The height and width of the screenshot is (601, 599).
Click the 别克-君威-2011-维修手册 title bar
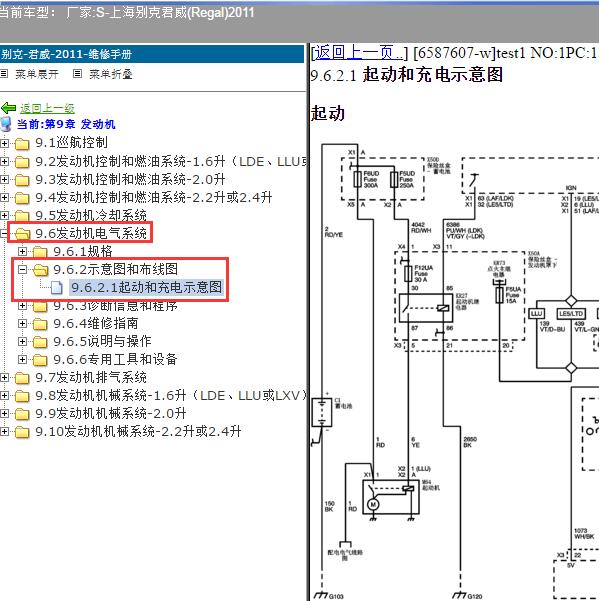pyautogui.click(x=152, y=54)
